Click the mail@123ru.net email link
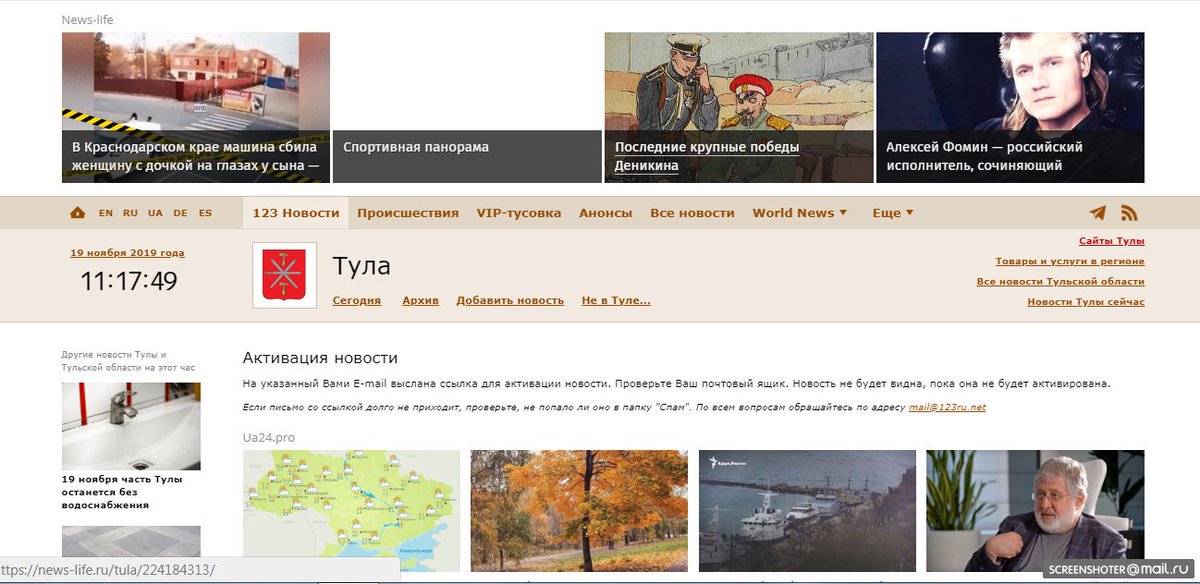 tap(947, 407)
